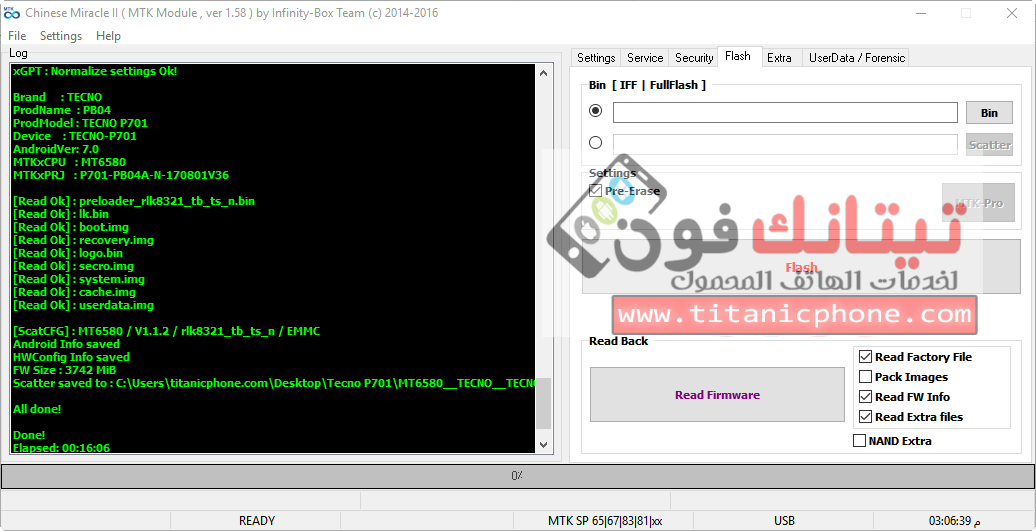Image resolution: width=1036 pixels, height=531 pixels.
Task: Click log line 'MTKxCPU : MT6580'
Action: 69,162
